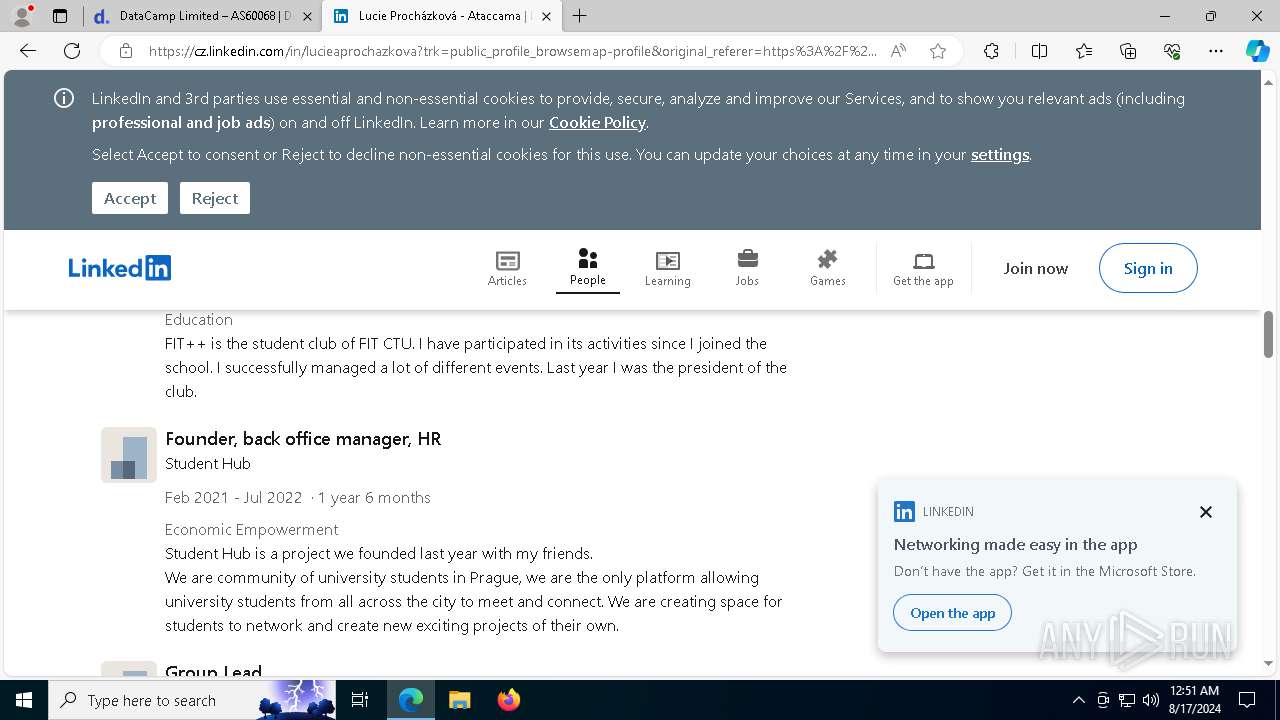Screen dimensions: 1280x720
Task: Click Open the app button
Action: pyautogui.click(x=952, y=613)
